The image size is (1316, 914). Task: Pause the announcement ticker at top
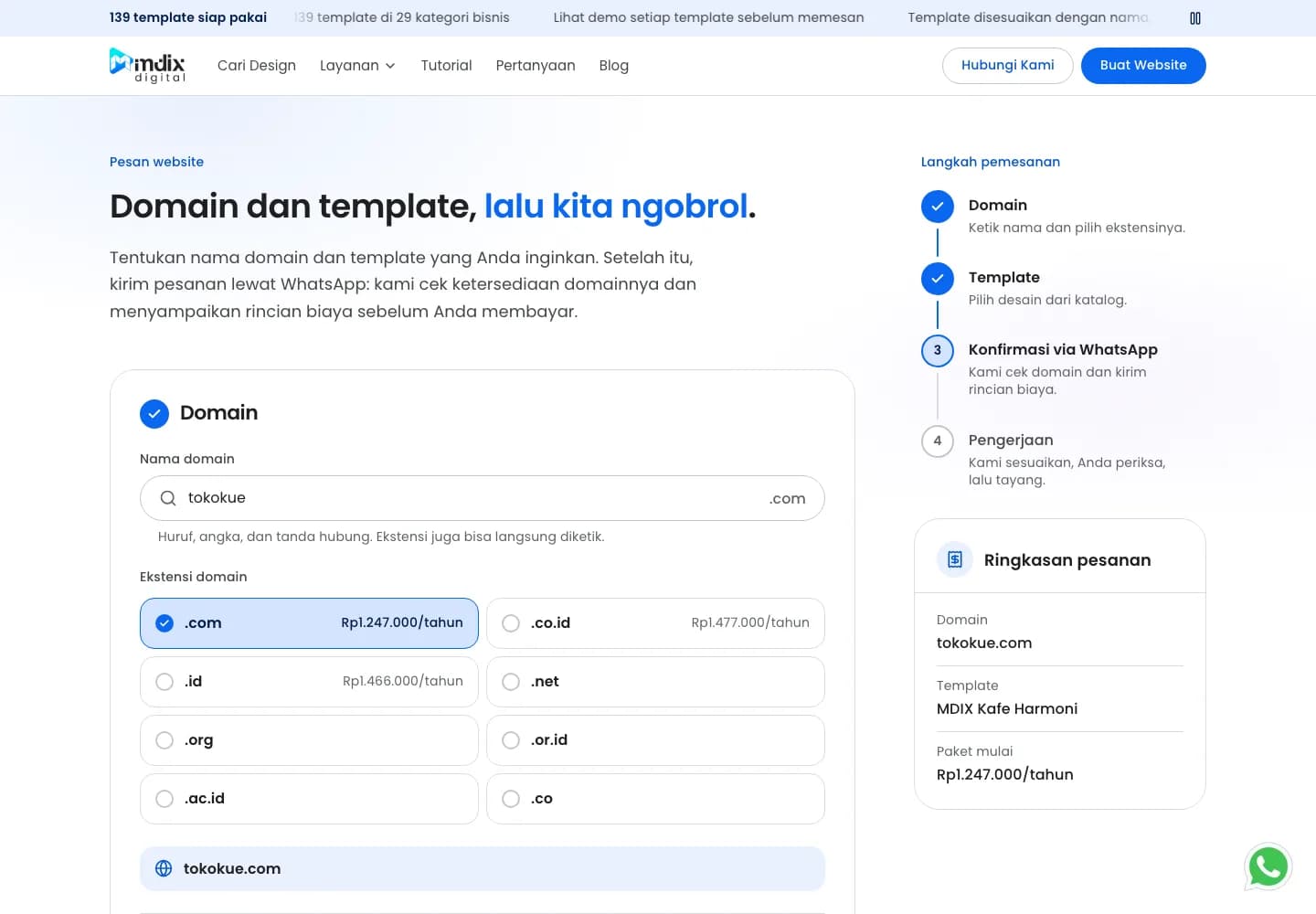pyautogui.click(x=1194, y=18)
